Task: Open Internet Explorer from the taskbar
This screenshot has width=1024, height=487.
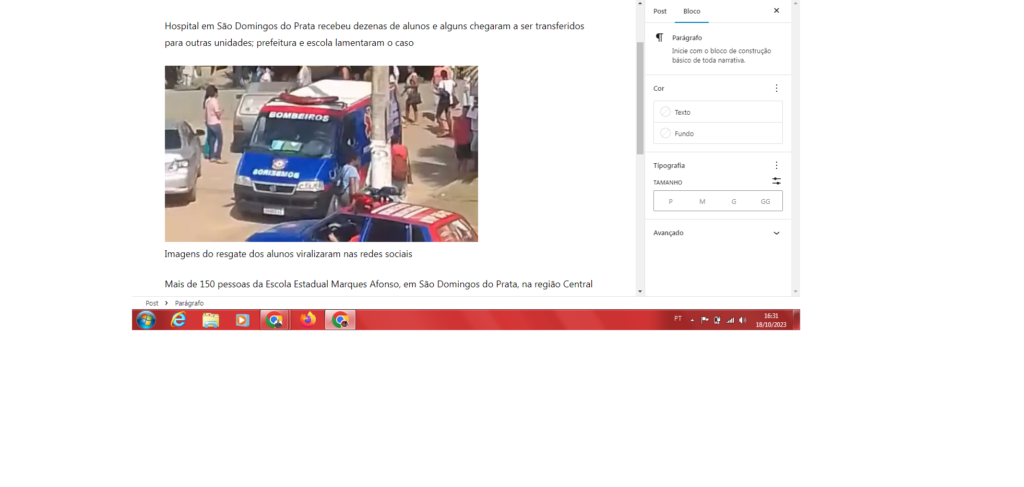Action: pyautogui.click(x=178, y=320)
